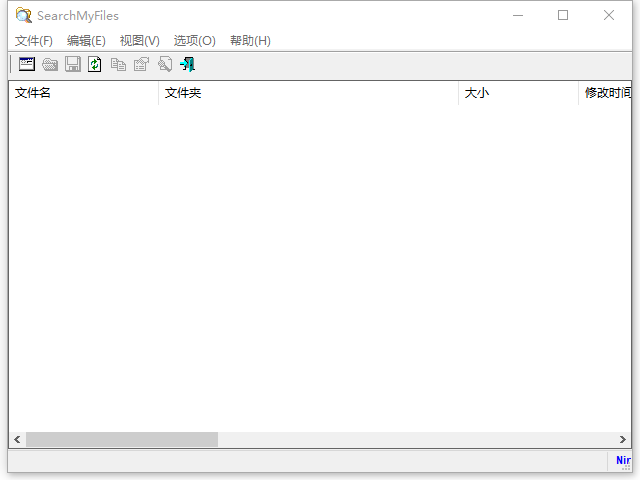
Task: Click the SearchMyFiles title bar app icon
Action: (x=23, y=16)
